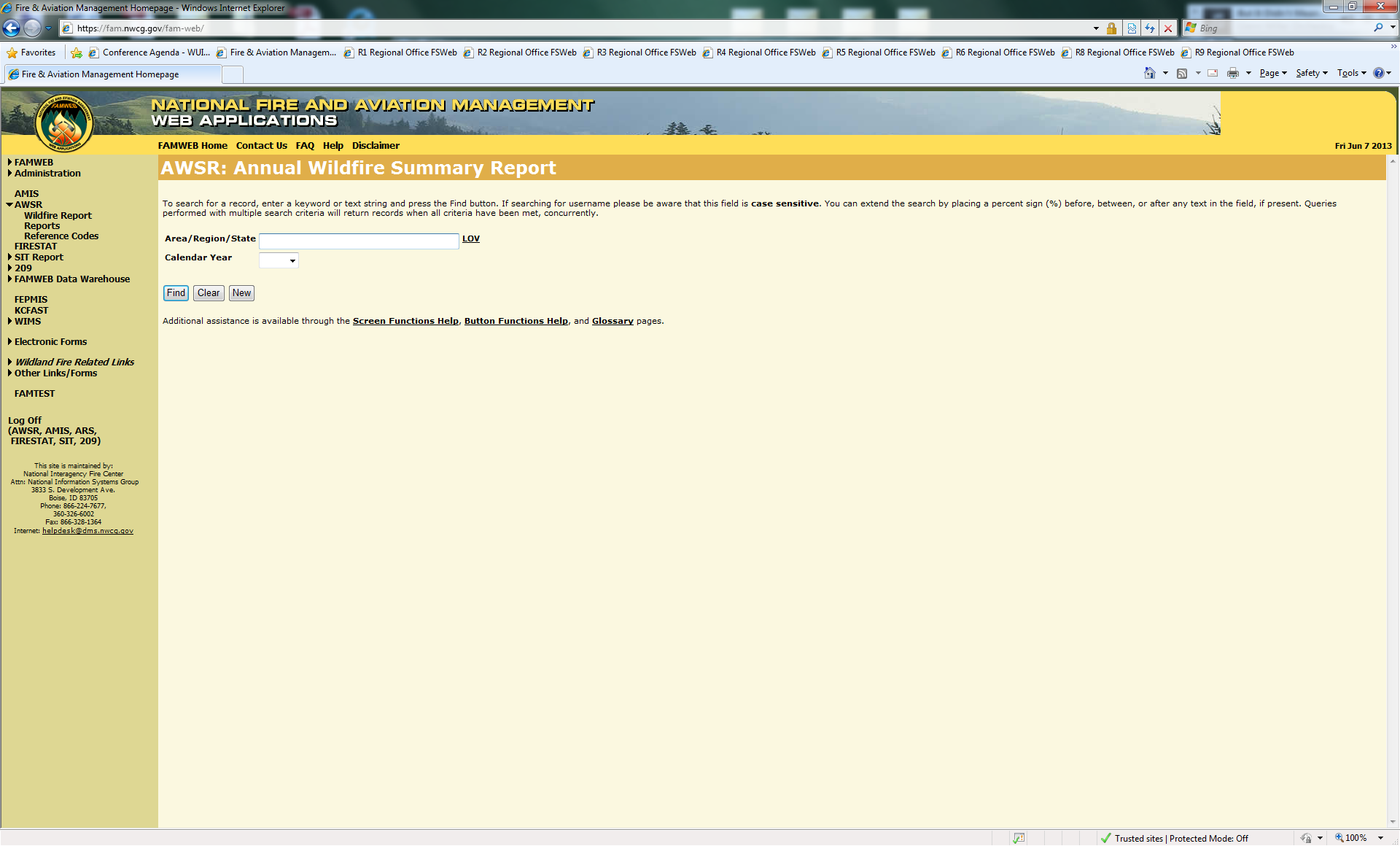Click the Favorites star icon
Screen dimensions: 1400x846
click(x=12, y=53)
